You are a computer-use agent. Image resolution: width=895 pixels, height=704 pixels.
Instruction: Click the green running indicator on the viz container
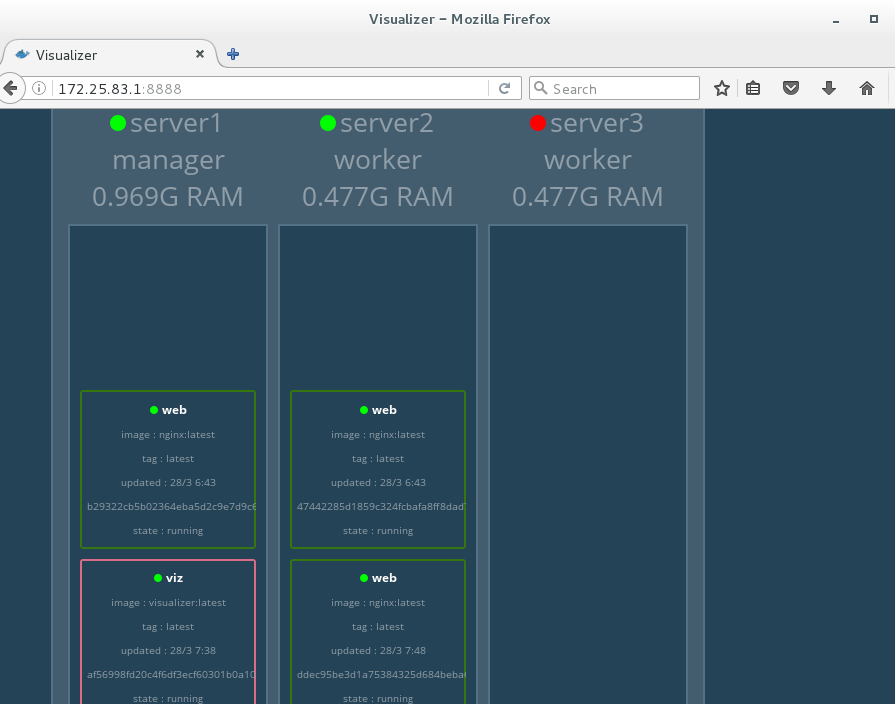[x=156, y=577]
